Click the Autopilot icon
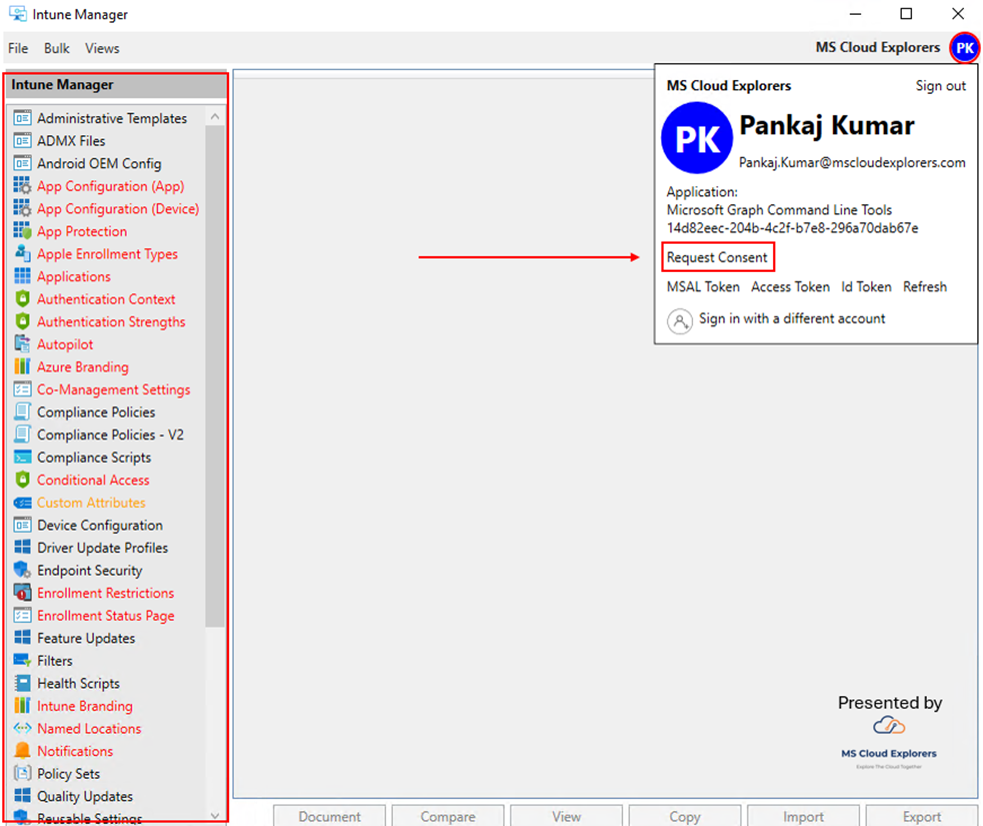983x826 pixels. coord(22,343)
